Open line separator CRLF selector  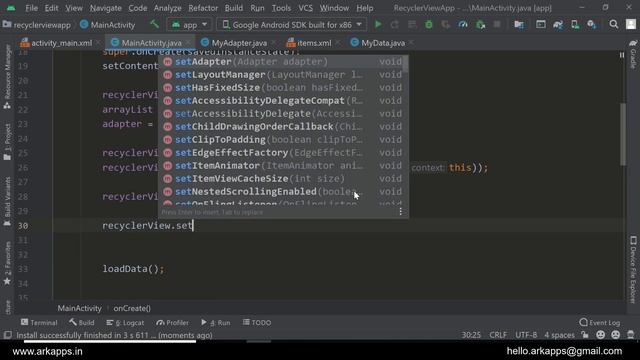(x=498, y=335)
